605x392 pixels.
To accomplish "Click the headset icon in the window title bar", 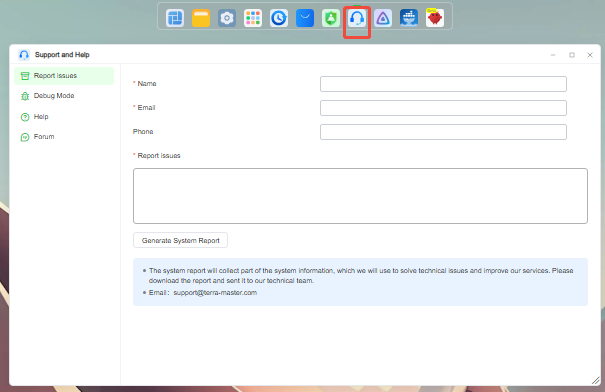I will [24, 55].
